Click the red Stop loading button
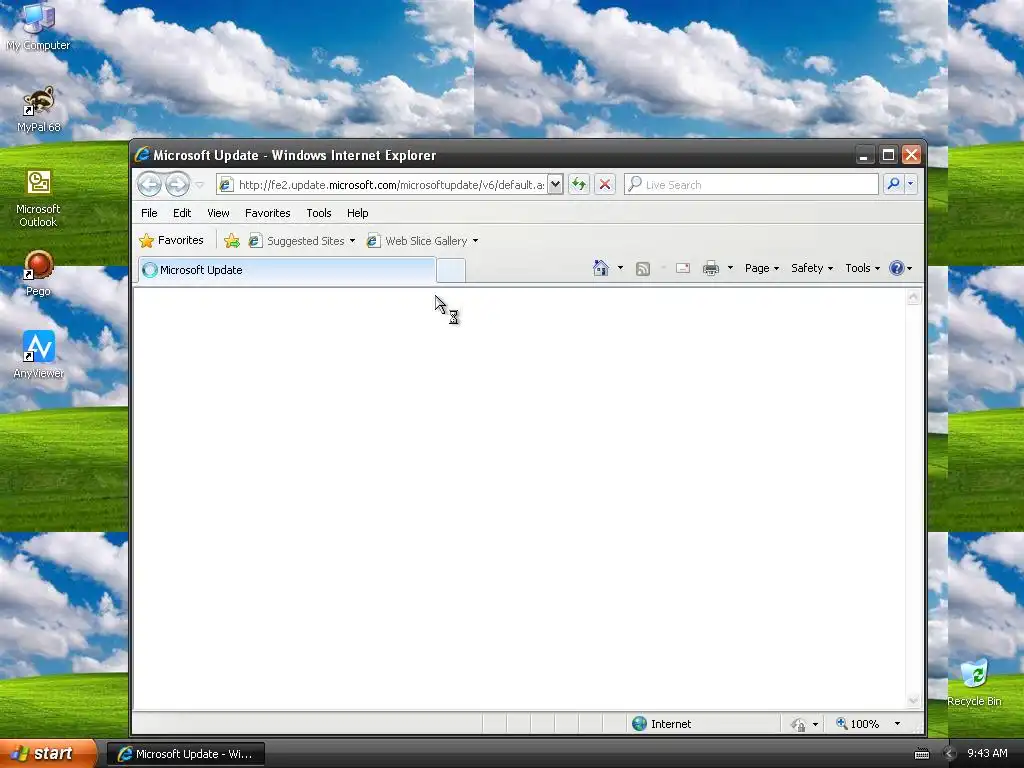This screenshot has height=768, width=1024. click(605, 185)
